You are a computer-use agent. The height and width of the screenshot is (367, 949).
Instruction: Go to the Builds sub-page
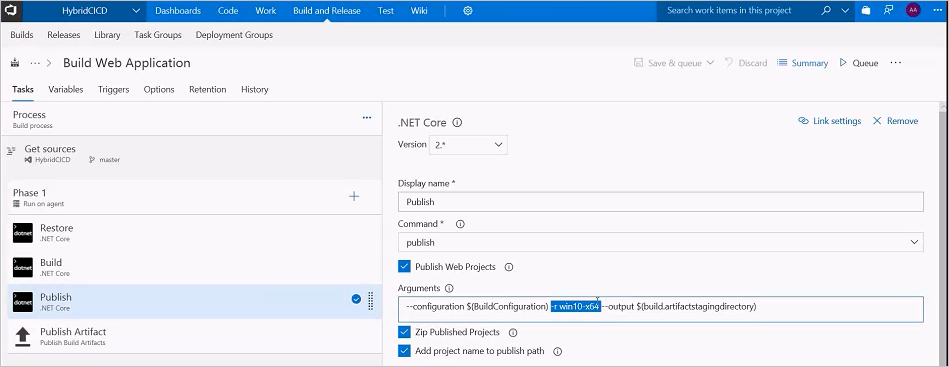point(22,35)
